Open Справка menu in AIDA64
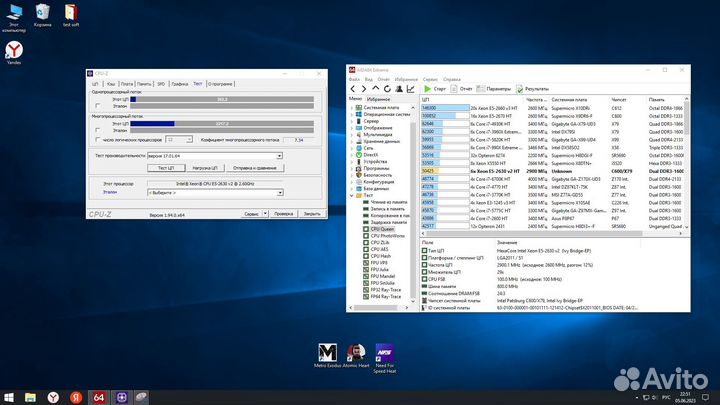720x405 pixels. click(452, 79)
